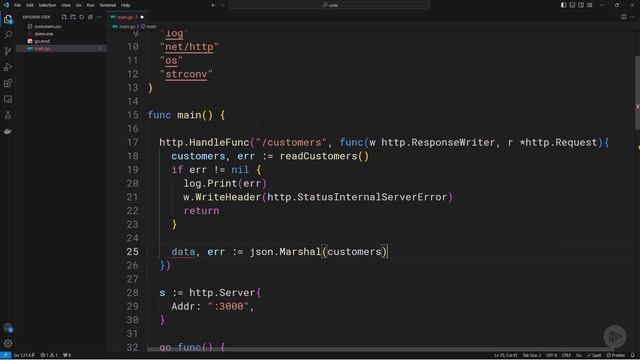Click the EXPLORER: CODE section header
Image resolution: width=640 pixels, height=360 pixels.
(x=36, y=17)
